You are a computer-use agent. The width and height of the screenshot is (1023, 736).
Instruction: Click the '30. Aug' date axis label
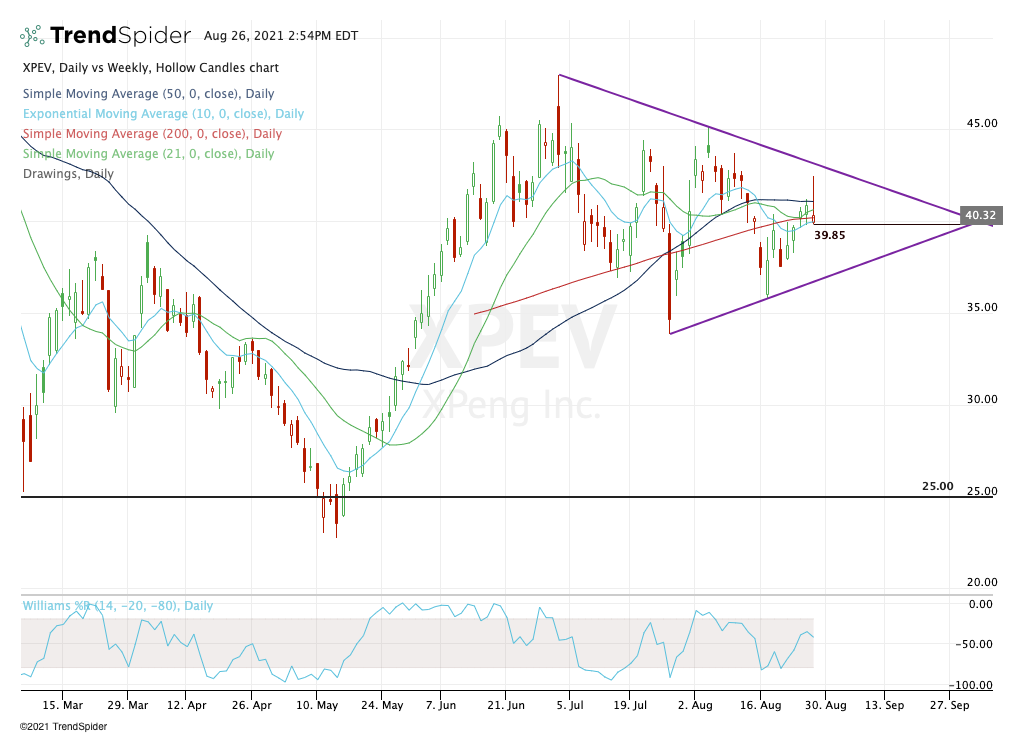click(x=825, y=705)
